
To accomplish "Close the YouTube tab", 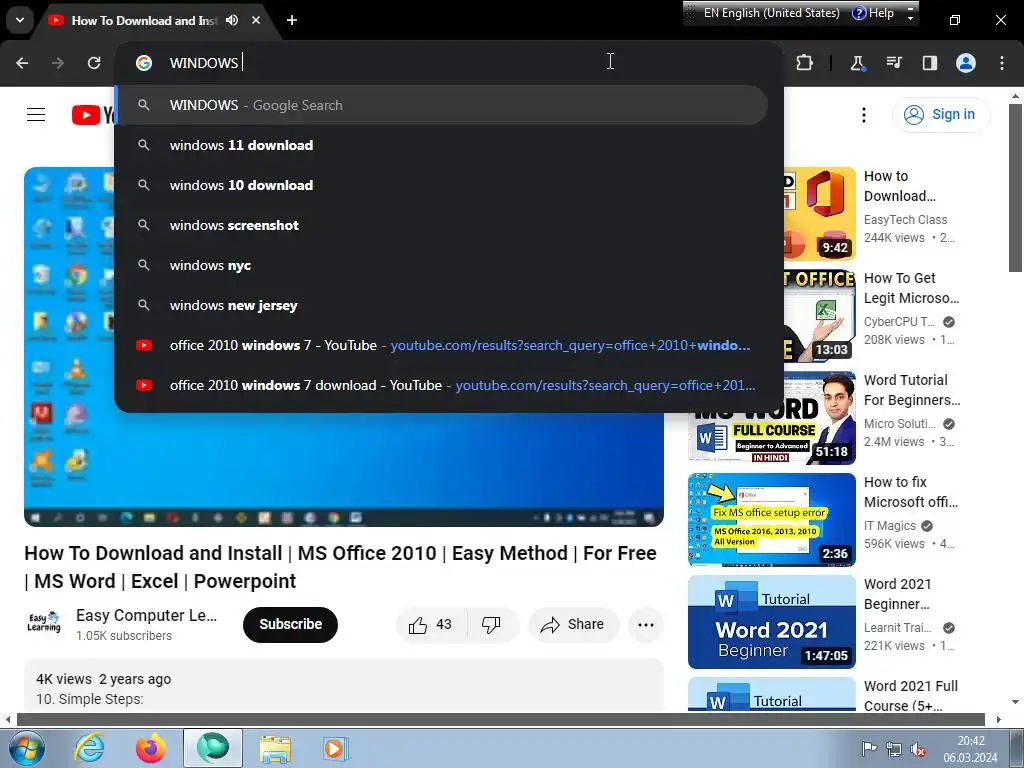I will [x=256, y=20].
